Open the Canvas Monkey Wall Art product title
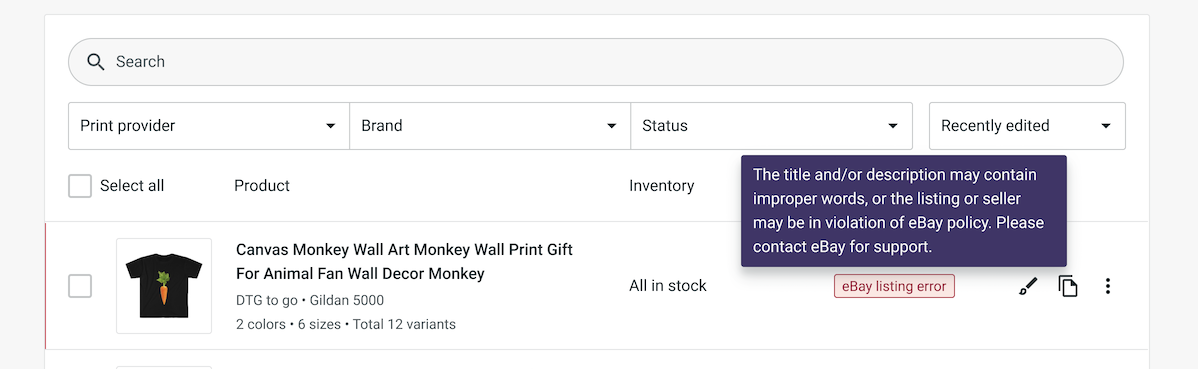 pos(404,261)
